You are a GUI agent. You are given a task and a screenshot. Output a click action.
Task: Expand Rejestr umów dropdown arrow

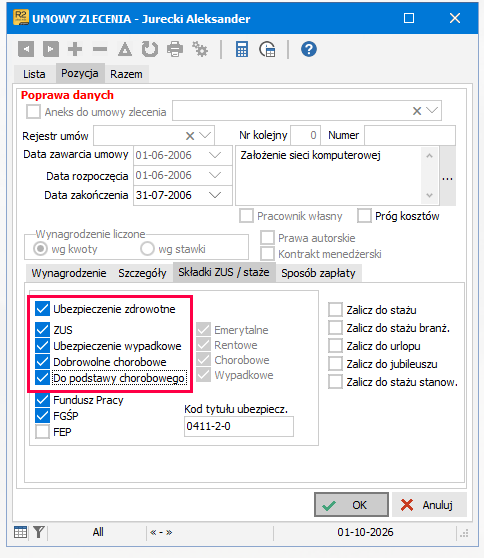click(205, 136)
